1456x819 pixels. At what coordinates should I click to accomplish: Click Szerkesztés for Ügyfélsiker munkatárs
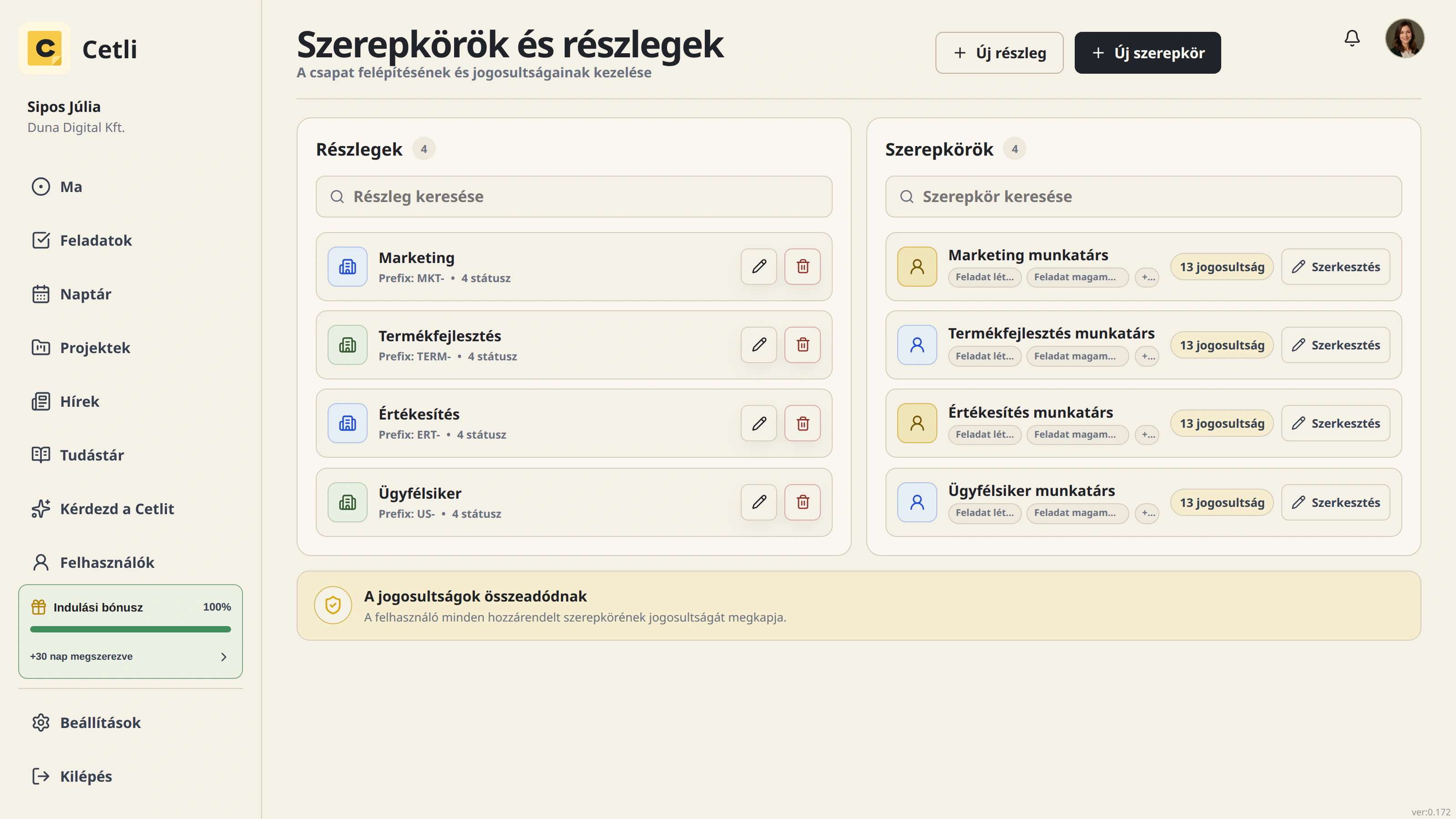tap(1335, 502)
